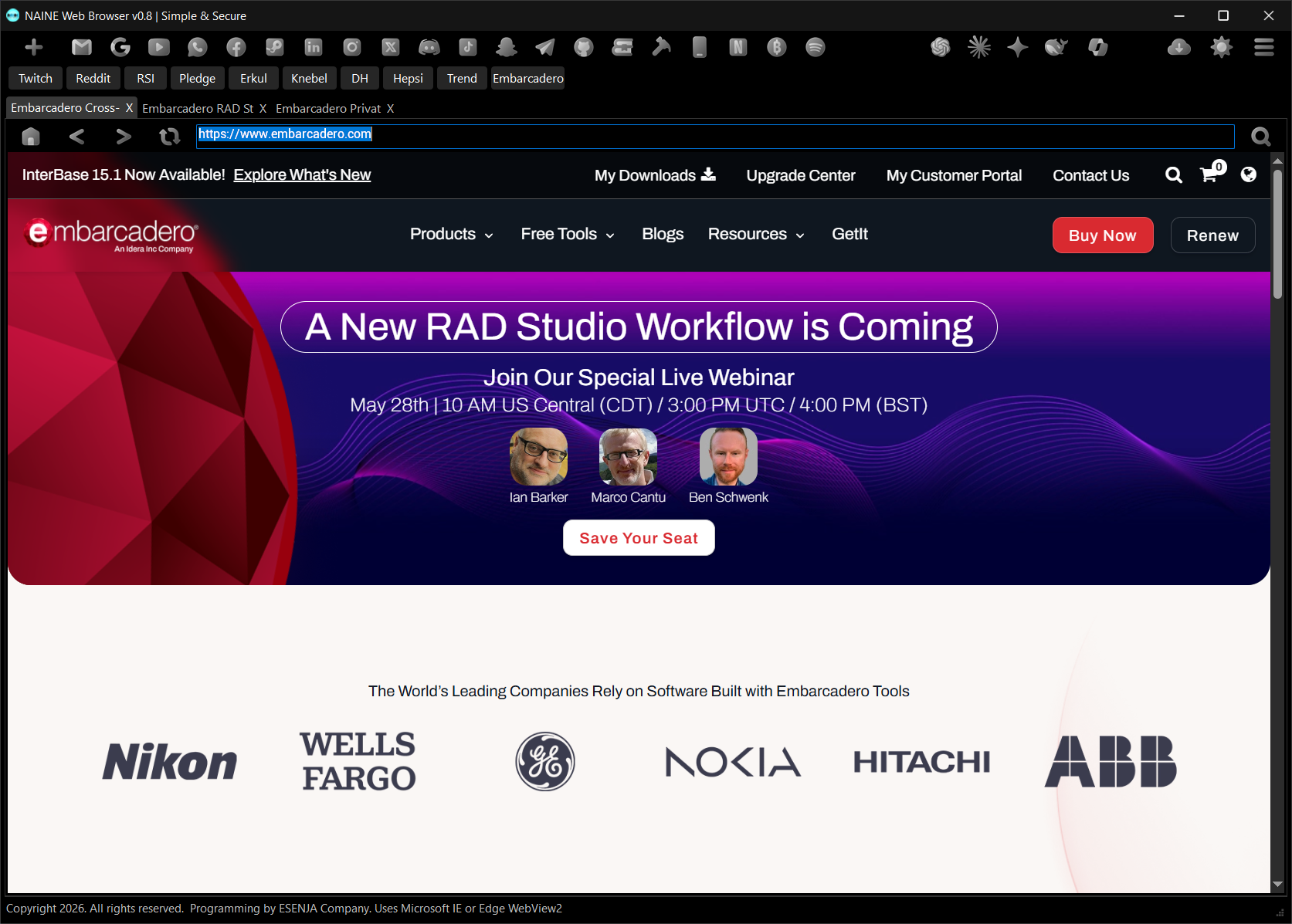Expand the Free Tools dropdown menu
Viewport: 1292px width, 924px height.
point(568,234)
